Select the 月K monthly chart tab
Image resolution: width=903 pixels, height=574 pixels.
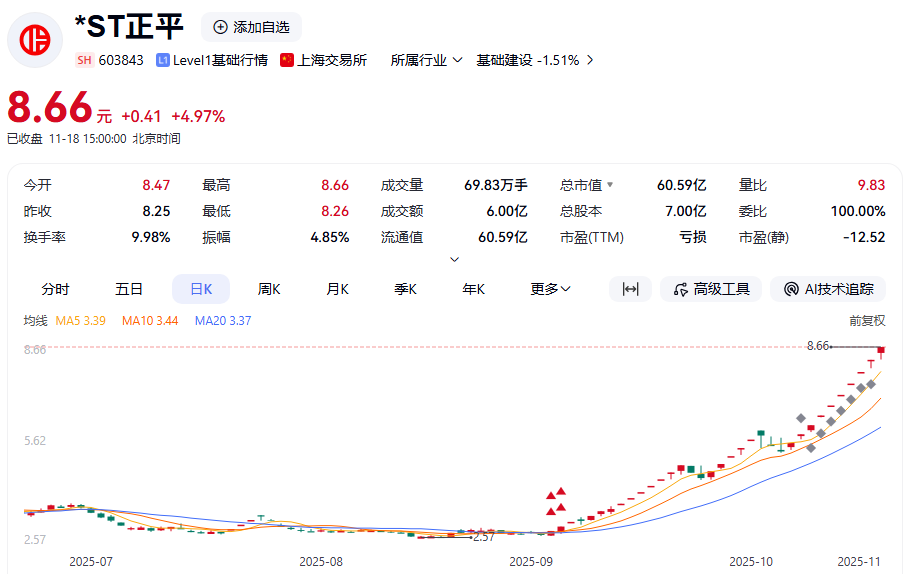(x=337, y=289)
